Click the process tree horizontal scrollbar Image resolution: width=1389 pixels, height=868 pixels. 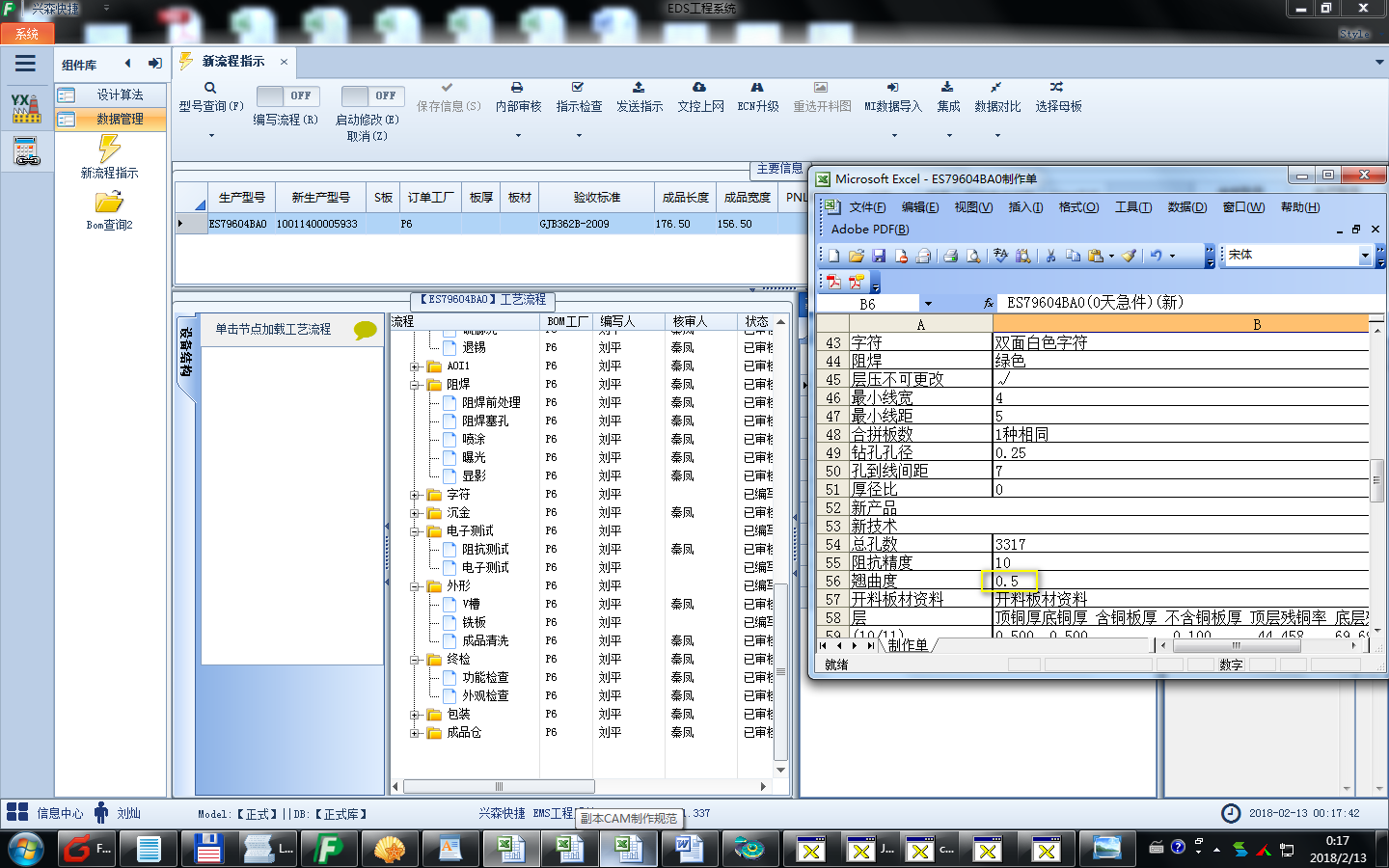(x=499, y=787)
